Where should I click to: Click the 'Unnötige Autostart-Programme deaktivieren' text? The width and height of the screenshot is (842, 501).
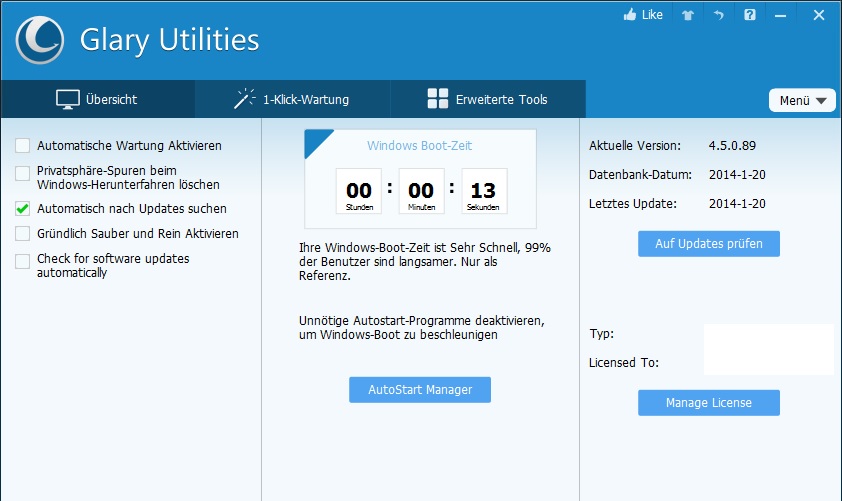click(422, 328)
